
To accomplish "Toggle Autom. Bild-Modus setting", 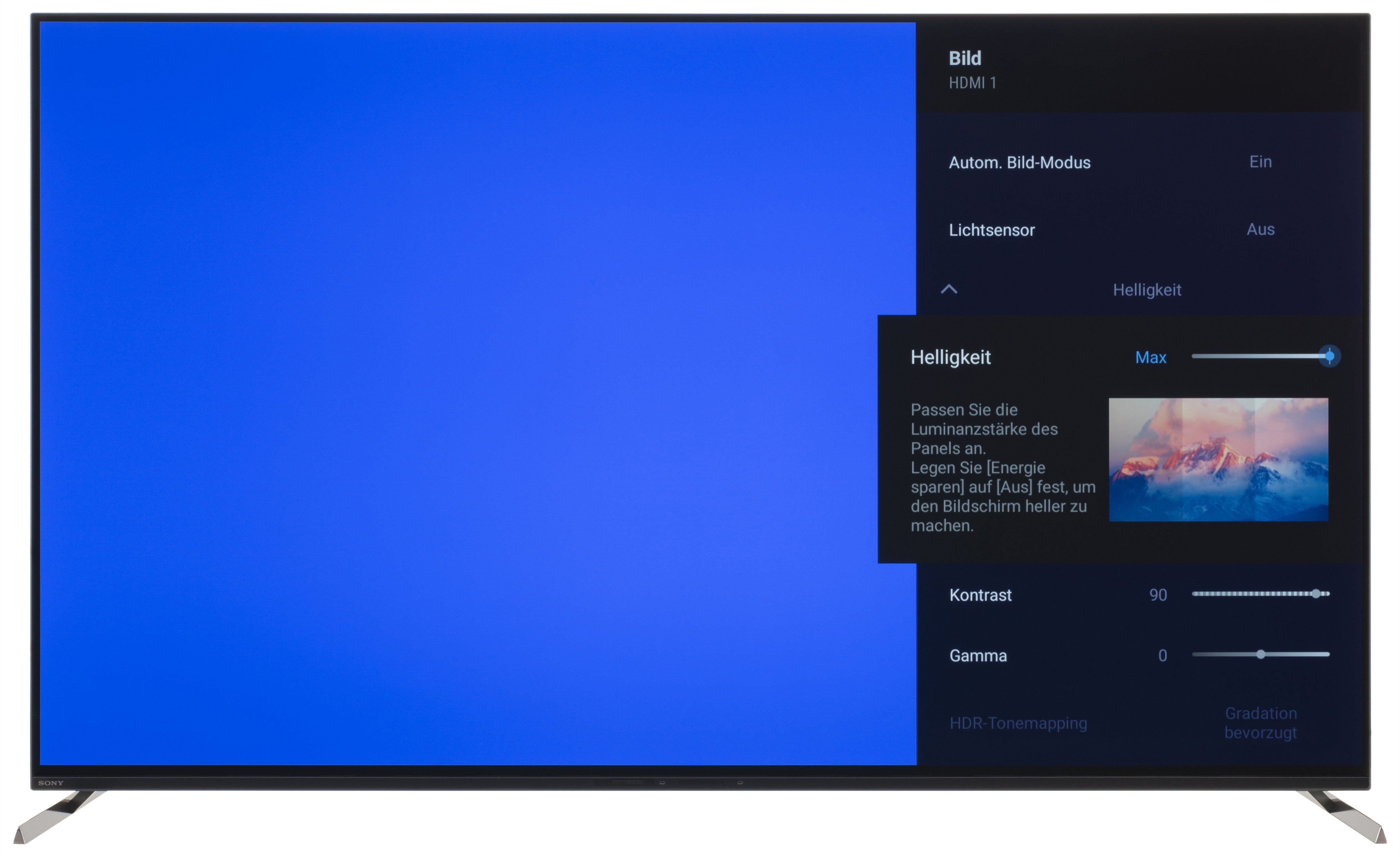I will (1019, 162).
